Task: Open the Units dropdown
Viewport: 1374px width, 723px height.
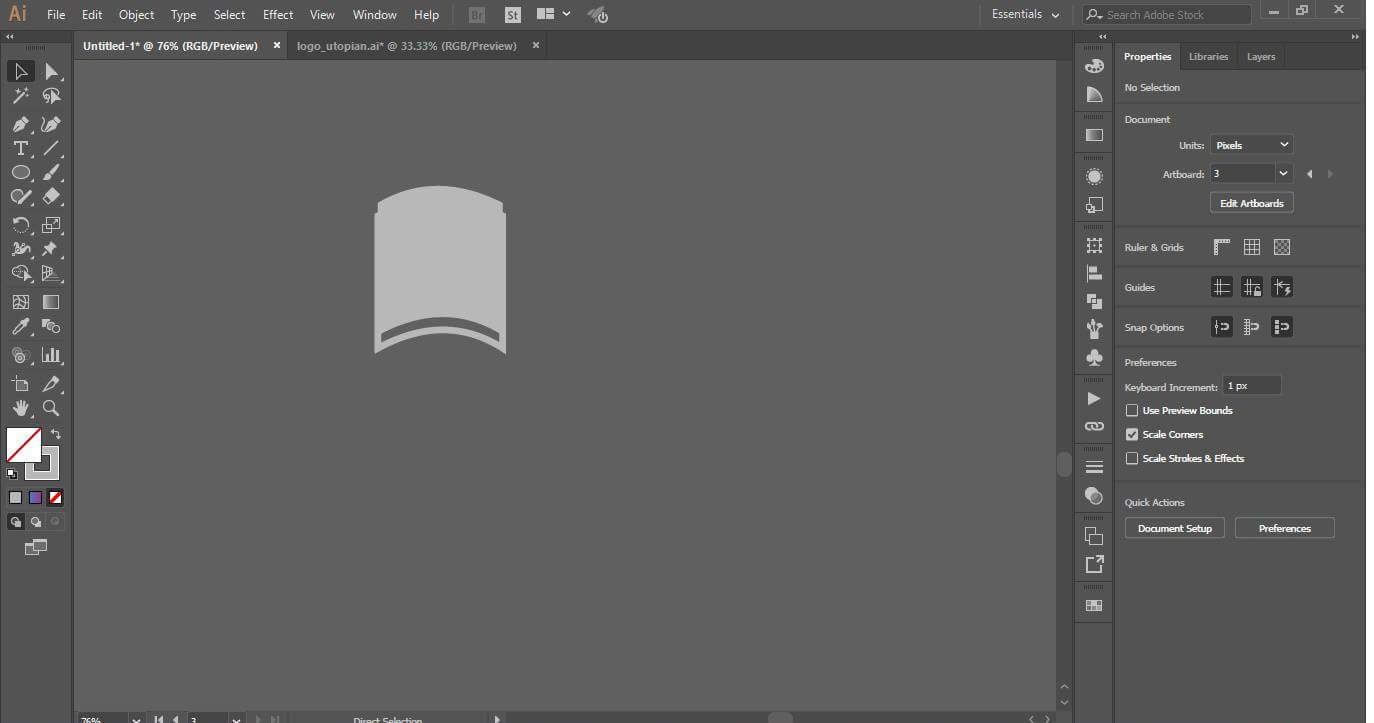Action: pos(1251,145)
